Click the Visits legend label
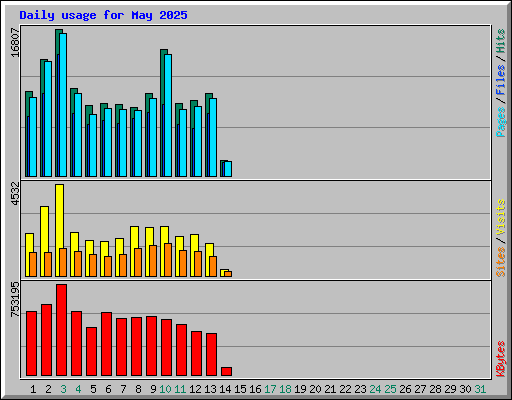The width and height of the screenshot is (512, 400). coord(501,217)
